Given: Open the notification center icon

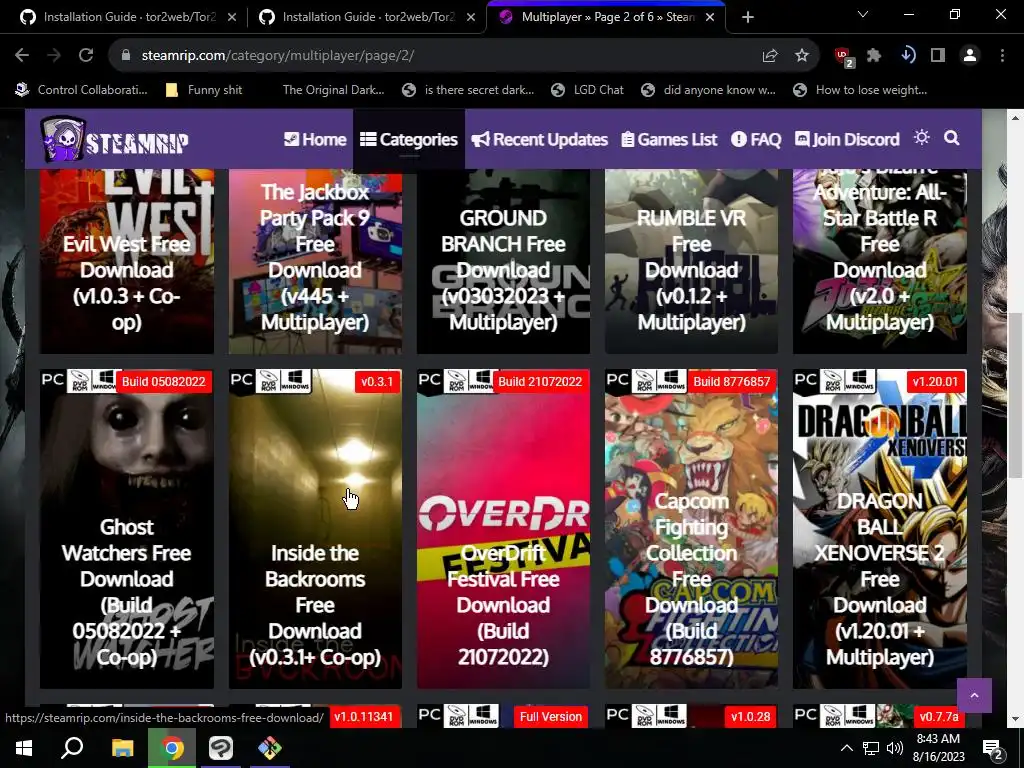Looking at the screenshot, I should [993, 748].
